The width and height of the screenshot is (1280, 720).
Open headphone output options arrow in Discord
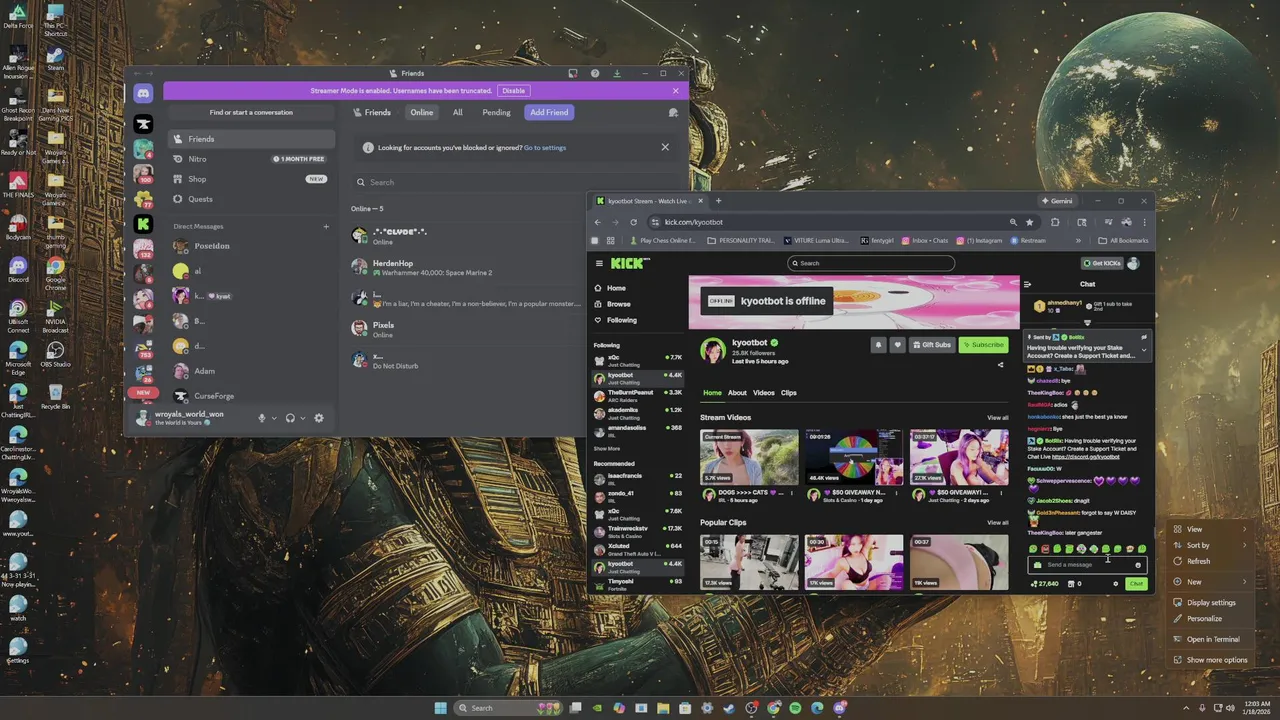coord(302,418)
